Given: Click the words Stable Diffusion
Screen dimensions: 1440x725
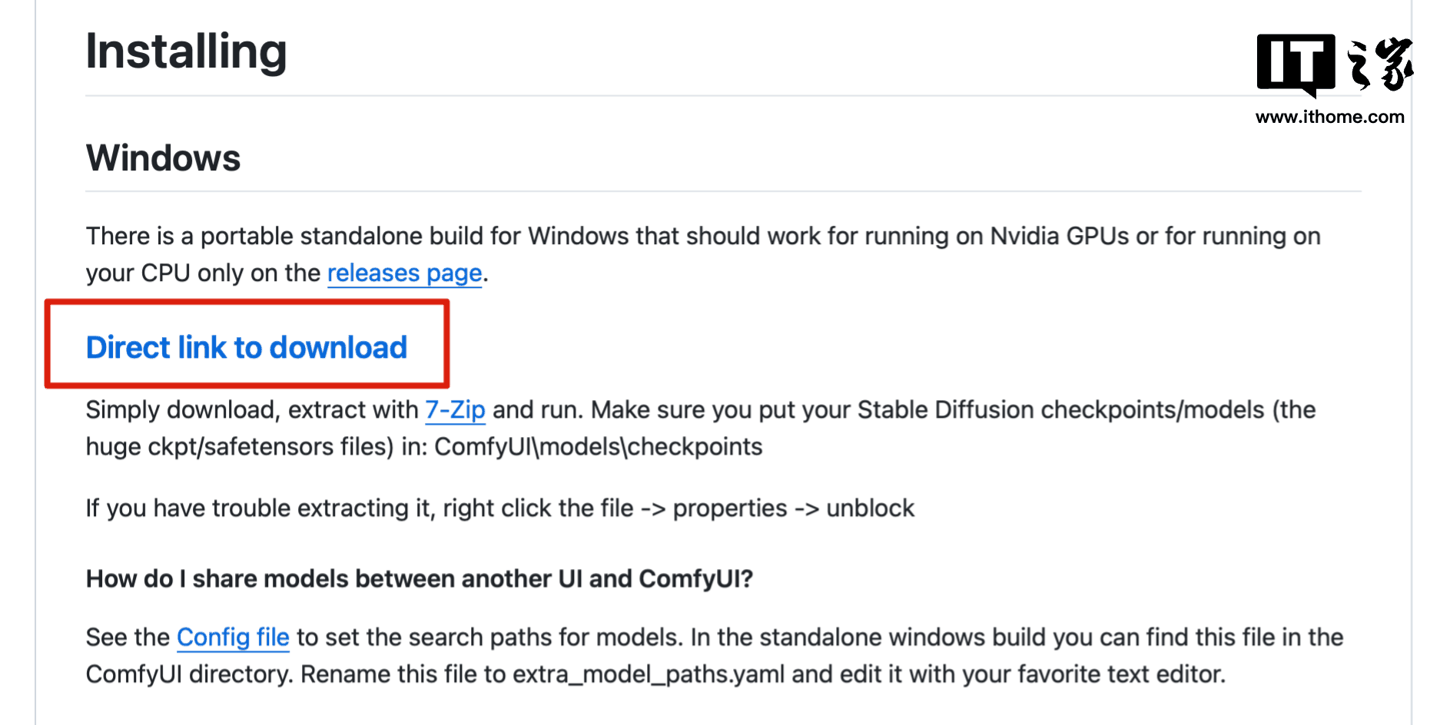Looking at the screenshot, I should (x=946, y=410).
